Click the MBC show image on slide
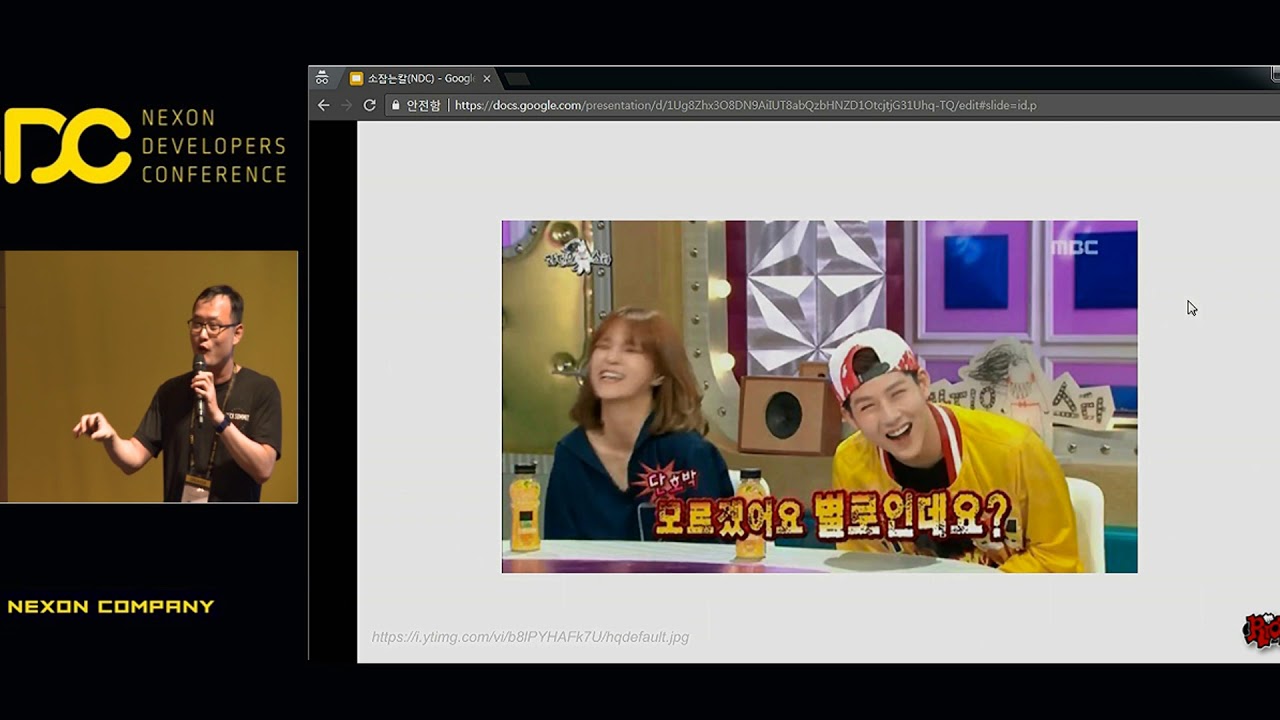Viewport: 1280px width, 720px height. (819, 397)
